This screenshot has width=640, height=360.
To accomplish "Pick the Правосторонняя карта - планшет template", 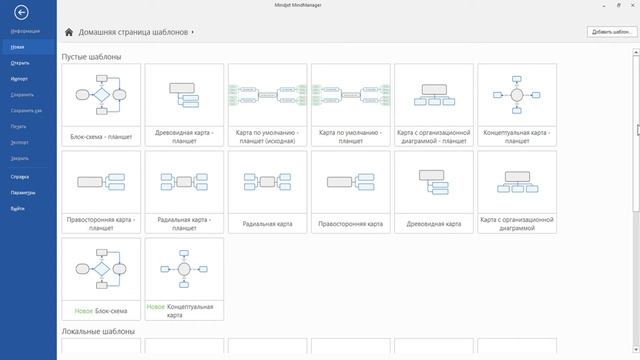I will [101, 192].
